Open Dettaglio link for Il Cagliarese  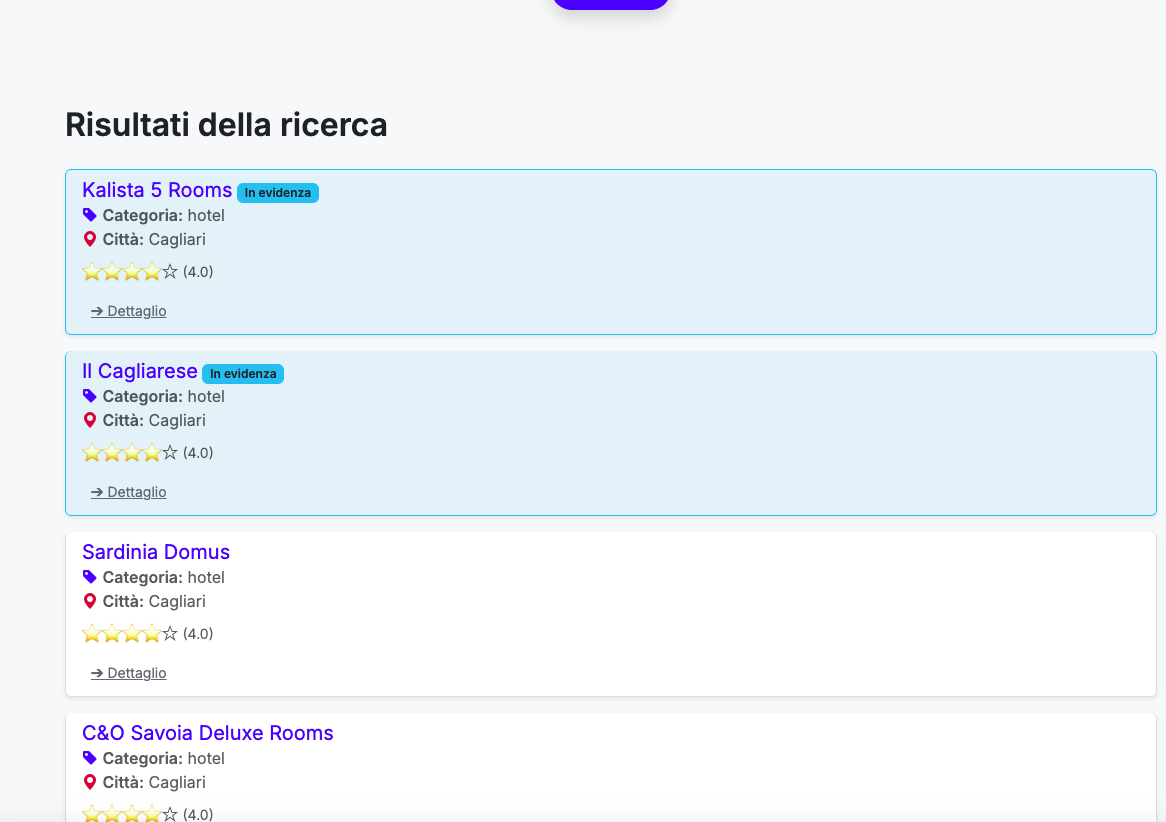(129, 492)
